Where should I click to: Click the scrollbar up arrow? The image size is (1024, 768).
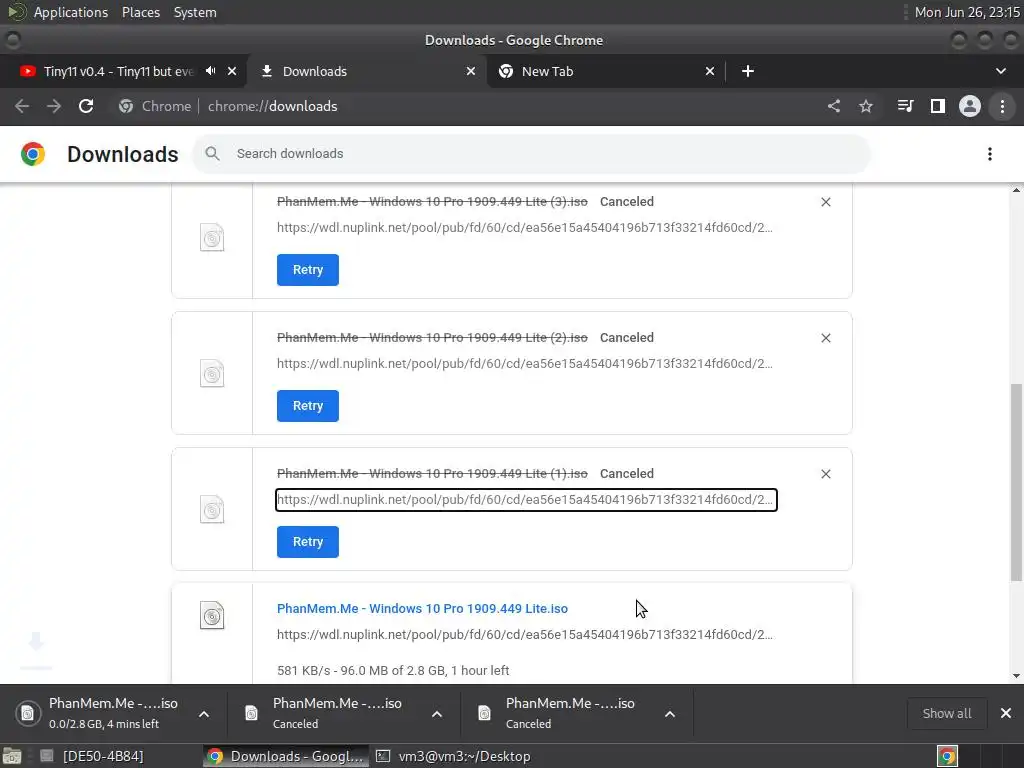pos(1016,190)
